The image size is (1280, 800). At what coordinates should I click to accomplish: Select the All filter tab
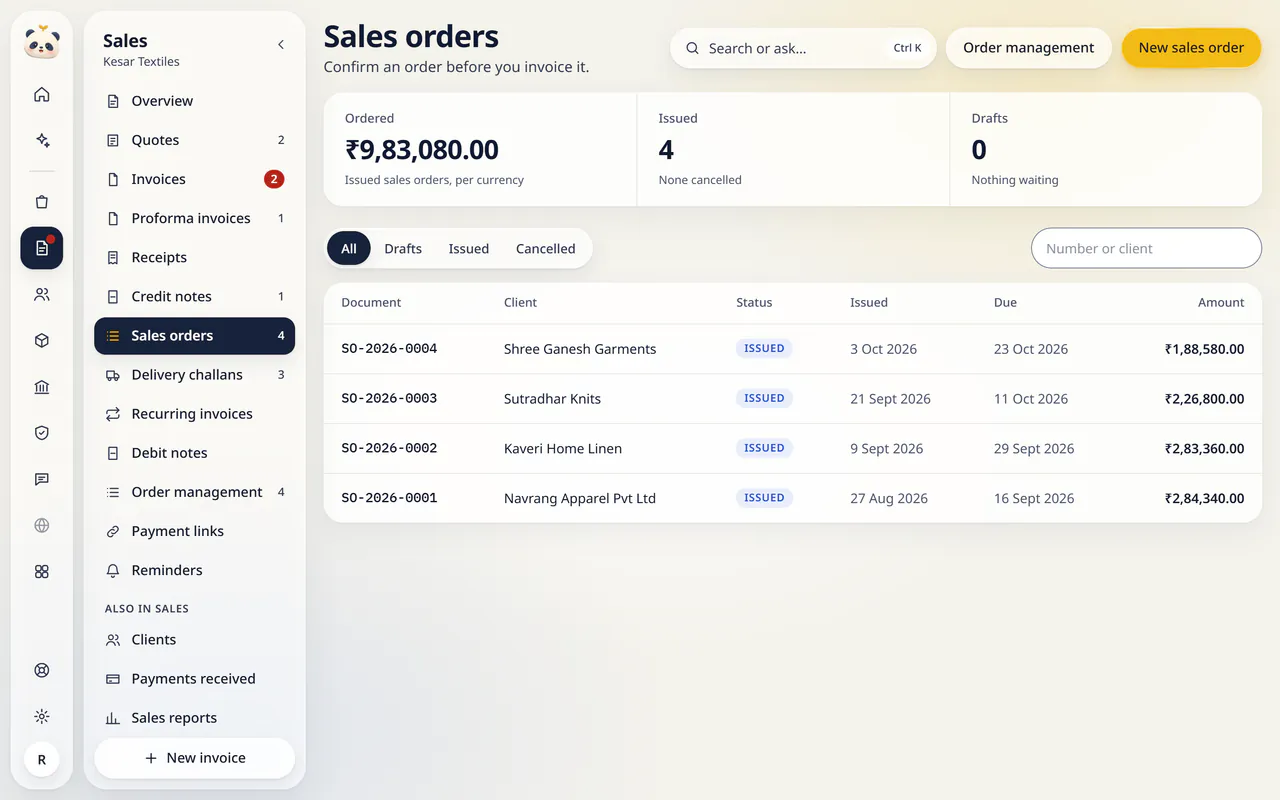tap(349, 248)
